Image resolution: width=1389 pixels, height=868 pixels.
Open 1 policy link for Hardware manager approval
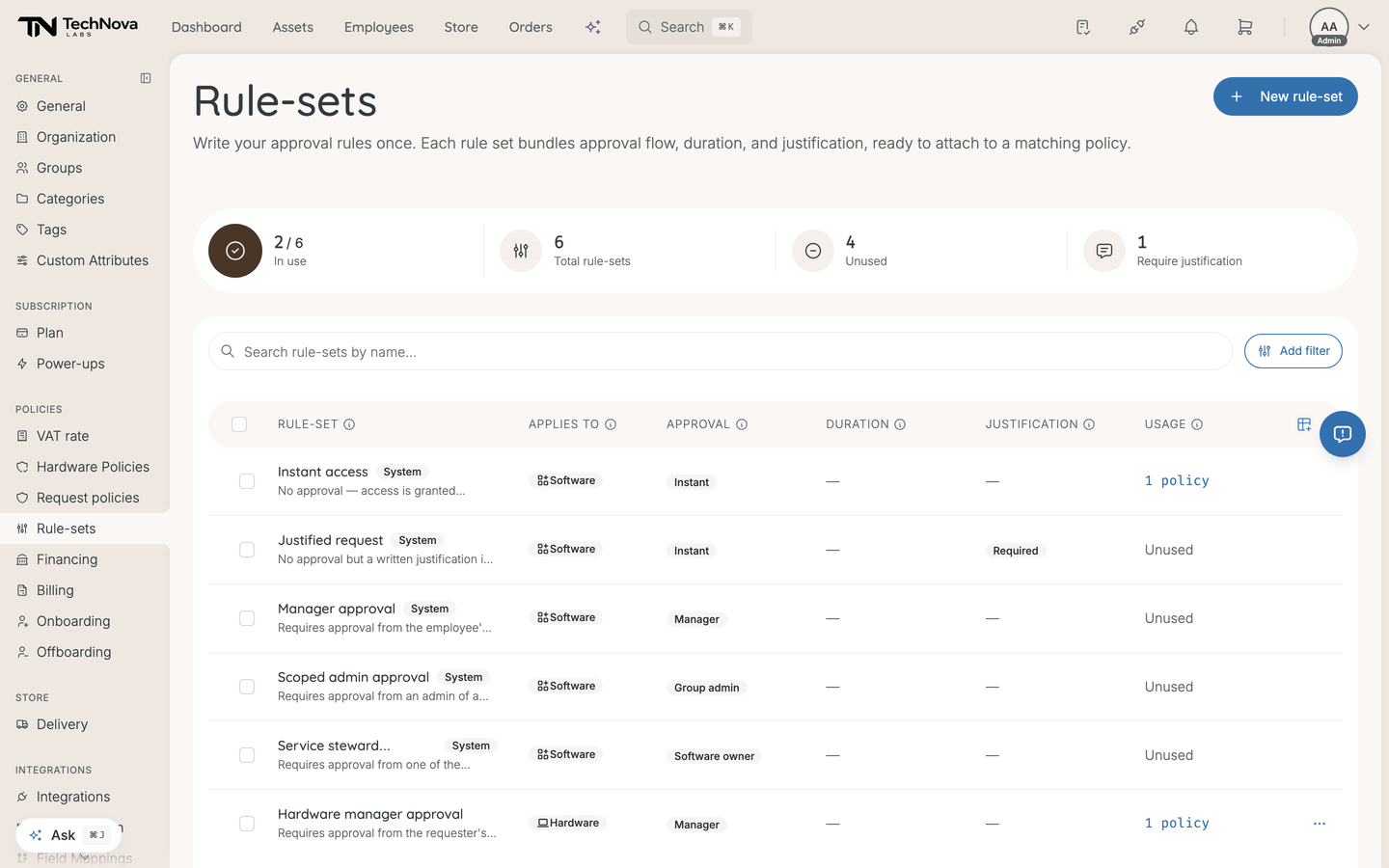(x=1177, y=823)
